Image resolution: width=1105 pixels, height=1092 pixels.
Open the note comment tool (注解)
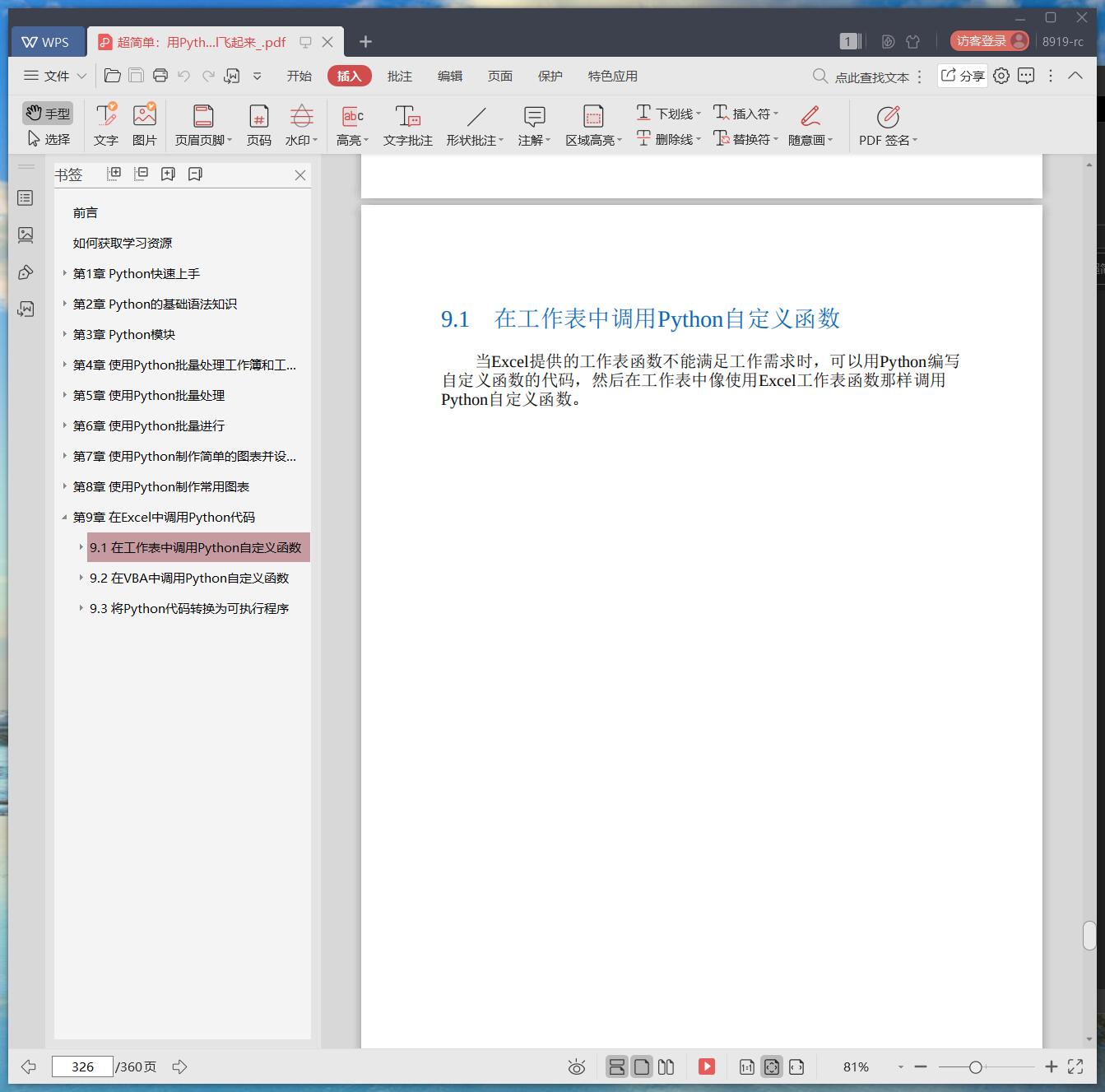534,125
